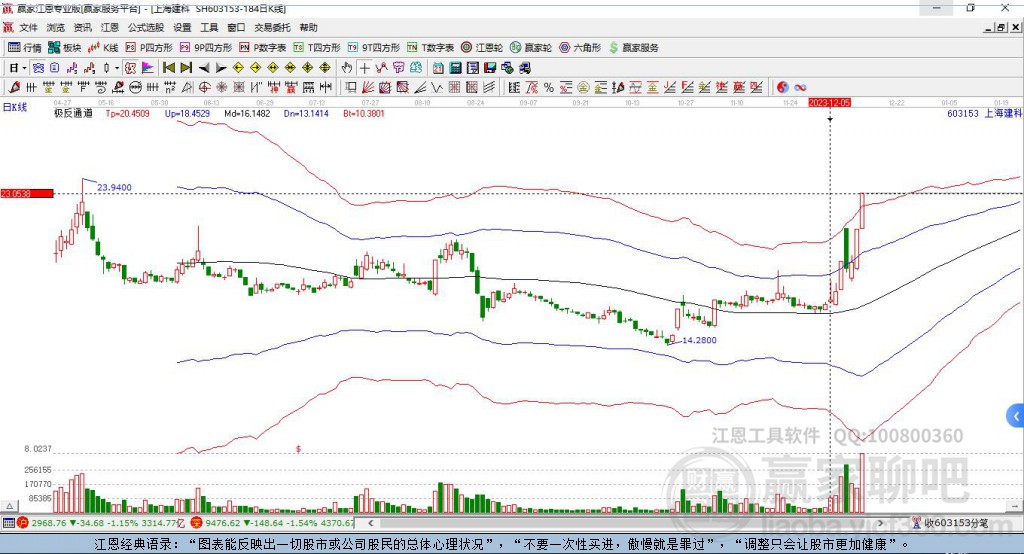Click the 沪 Shanghai index status icon

23,523
